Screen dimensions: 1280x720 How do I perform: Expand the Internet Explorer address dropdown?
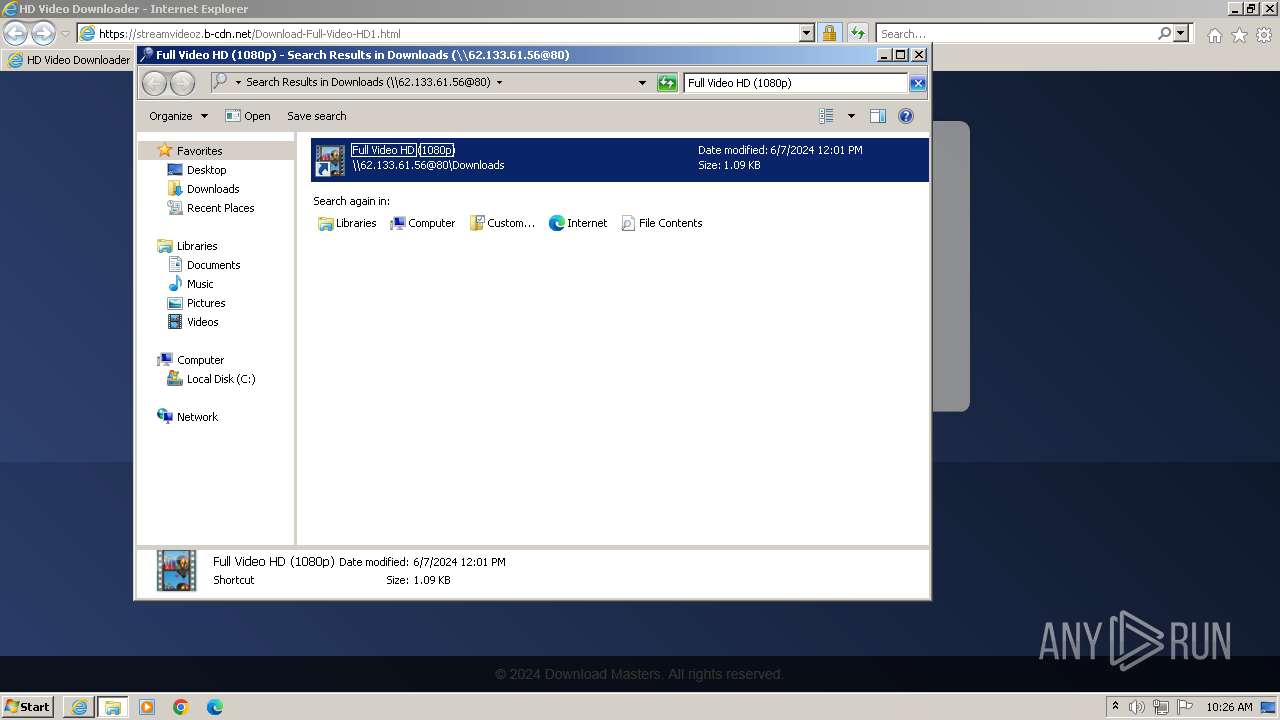(x=807, y=33)
